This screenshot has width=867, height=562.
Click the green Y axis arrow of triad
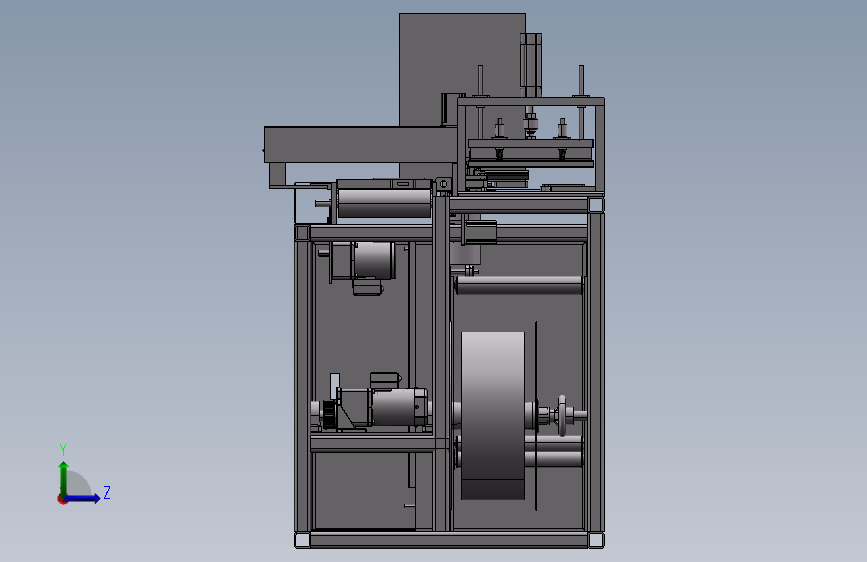click(64, 478)
